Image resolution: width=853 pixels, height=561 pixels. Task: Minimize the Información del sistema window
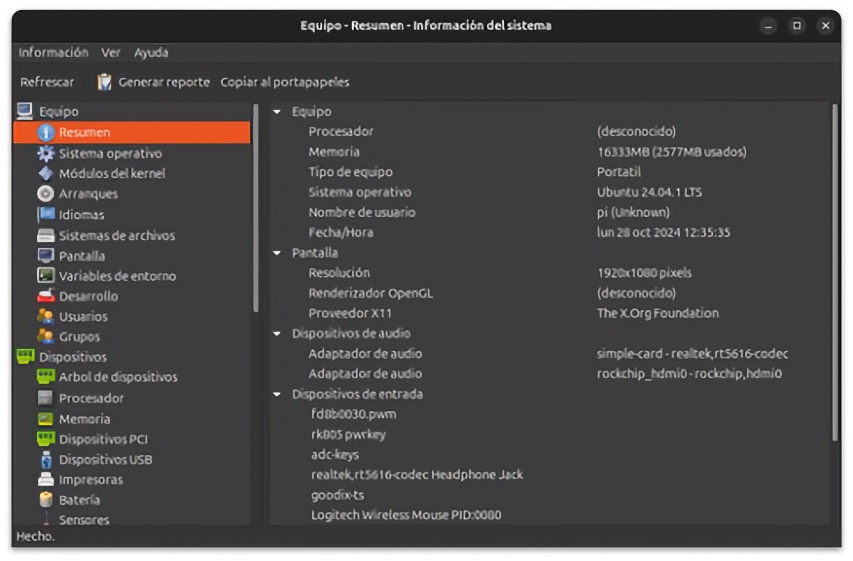tap(768, 26)
